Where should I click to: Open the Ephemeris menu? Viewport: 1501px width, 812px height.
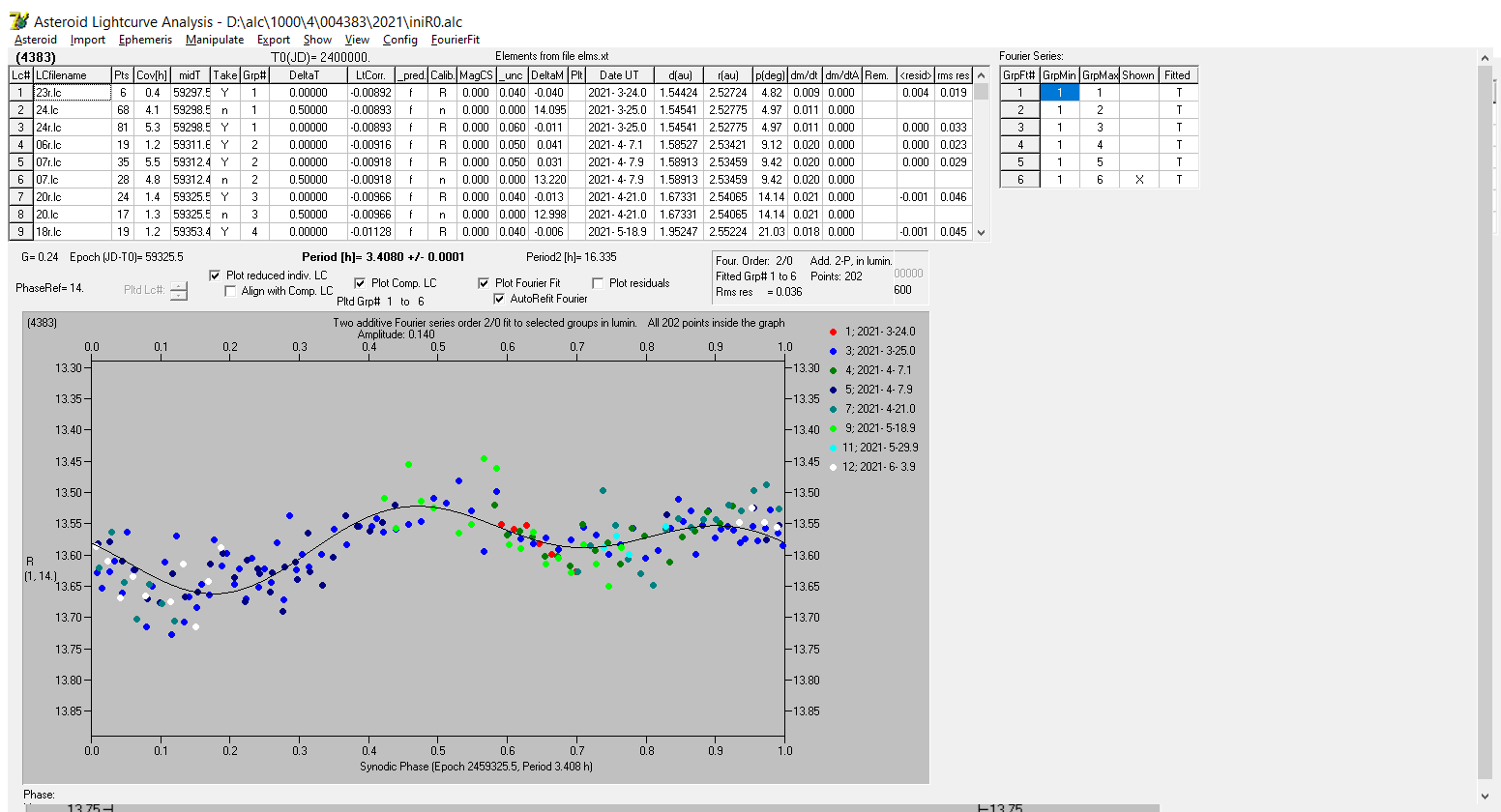[145, 40]
